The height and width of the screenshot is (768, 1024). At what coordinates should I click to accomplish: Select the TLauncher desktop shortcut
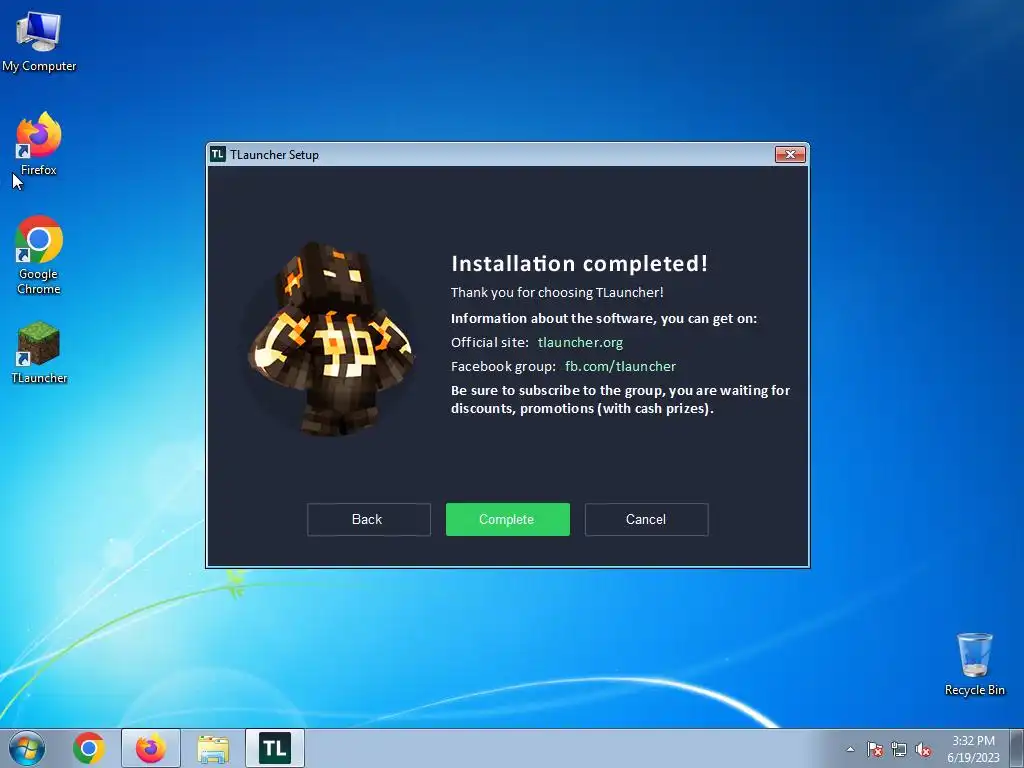39,353
